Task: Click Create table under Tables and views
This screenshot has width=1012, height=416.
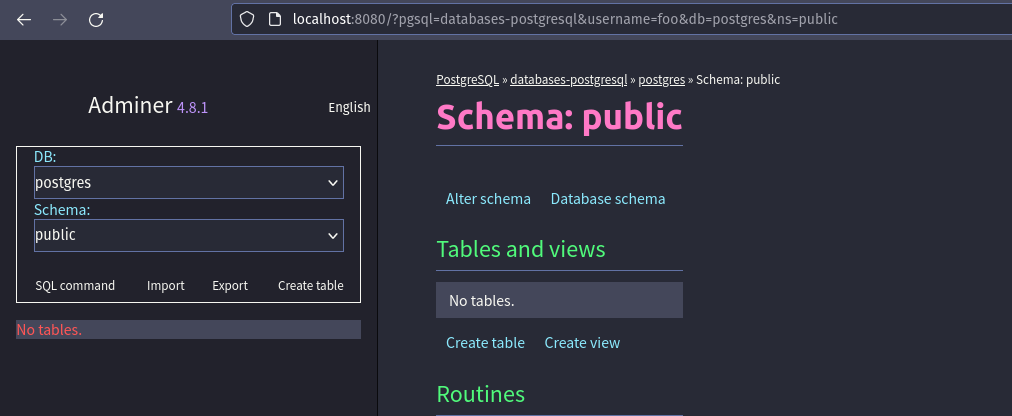Action: pyautogui.click(x=485, y=343)
